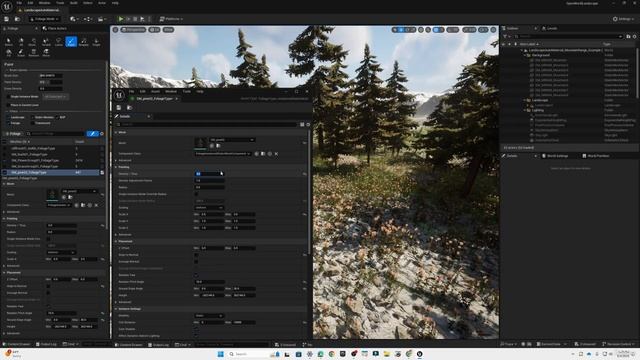Toggle the Translucent filter checkbox

(x=32, y=123)
